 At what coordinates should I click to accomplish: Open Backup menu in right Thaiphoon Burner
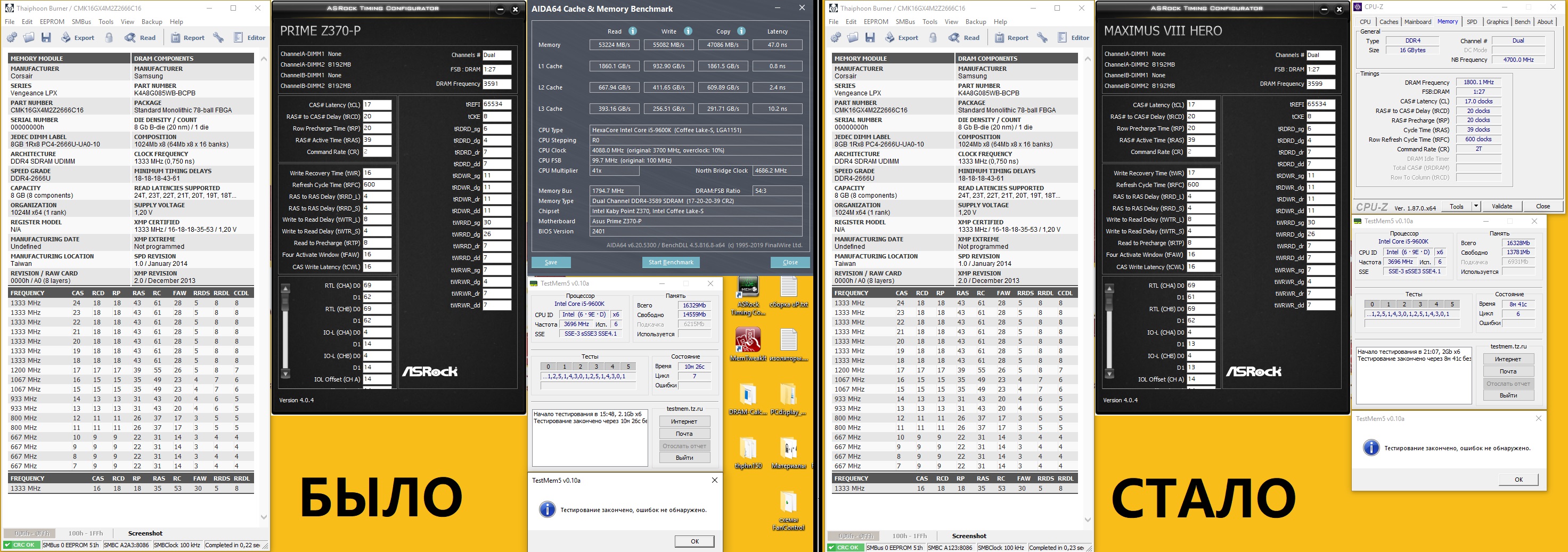pos(976,22)
